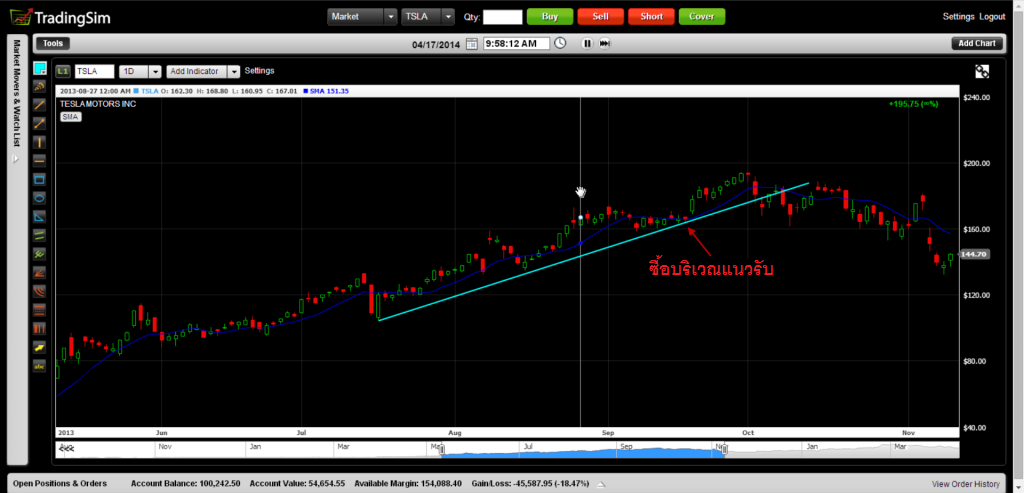Click the green Buy button
This screenshot has width=1024, height=493.
550,16
